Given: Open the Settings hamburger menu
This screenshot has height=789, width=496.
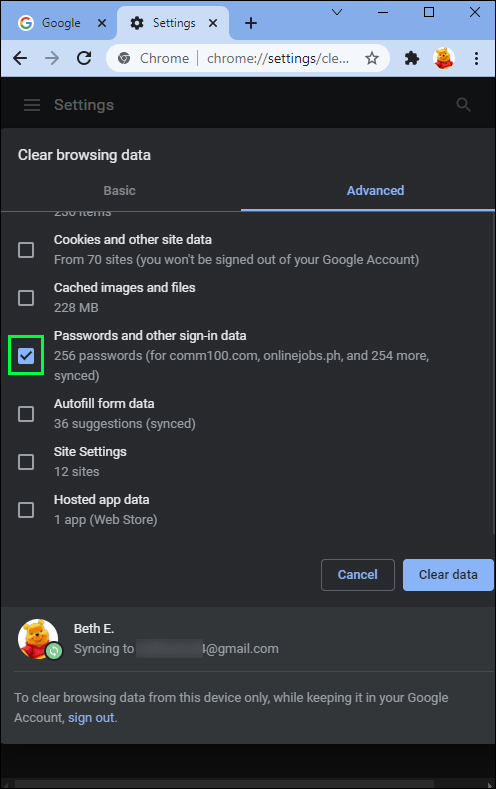Looking at the screenshot, I should (32, 105).
